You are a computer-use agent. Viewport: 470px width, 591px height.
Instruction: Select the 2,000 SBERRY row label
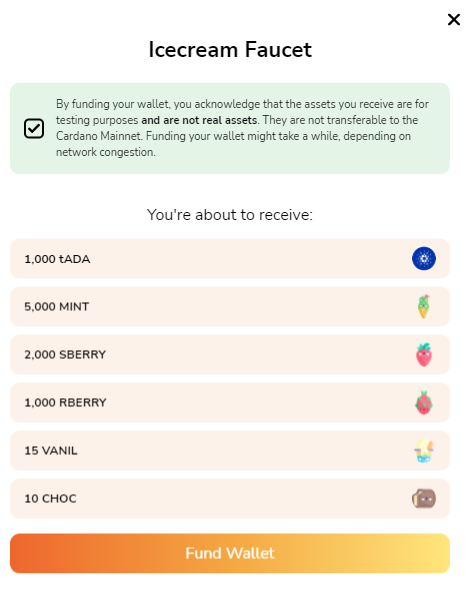click(x=65, y=355)
